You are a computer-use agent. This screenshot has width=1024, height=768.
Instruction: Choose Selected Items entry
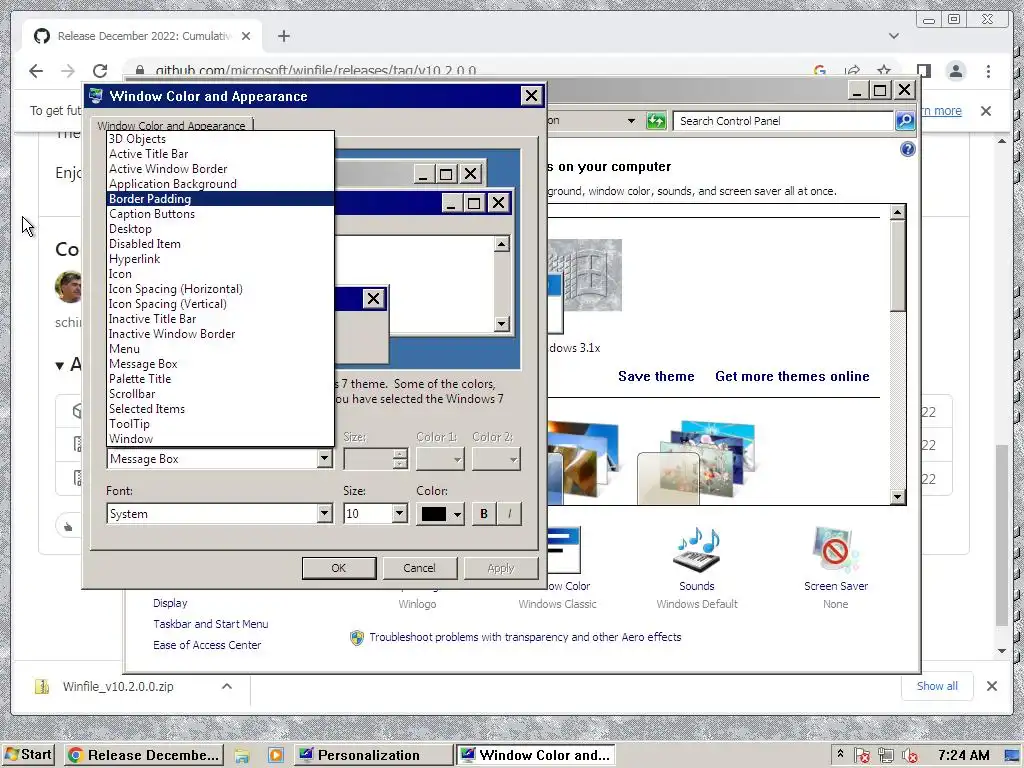(x=220, y=409)
